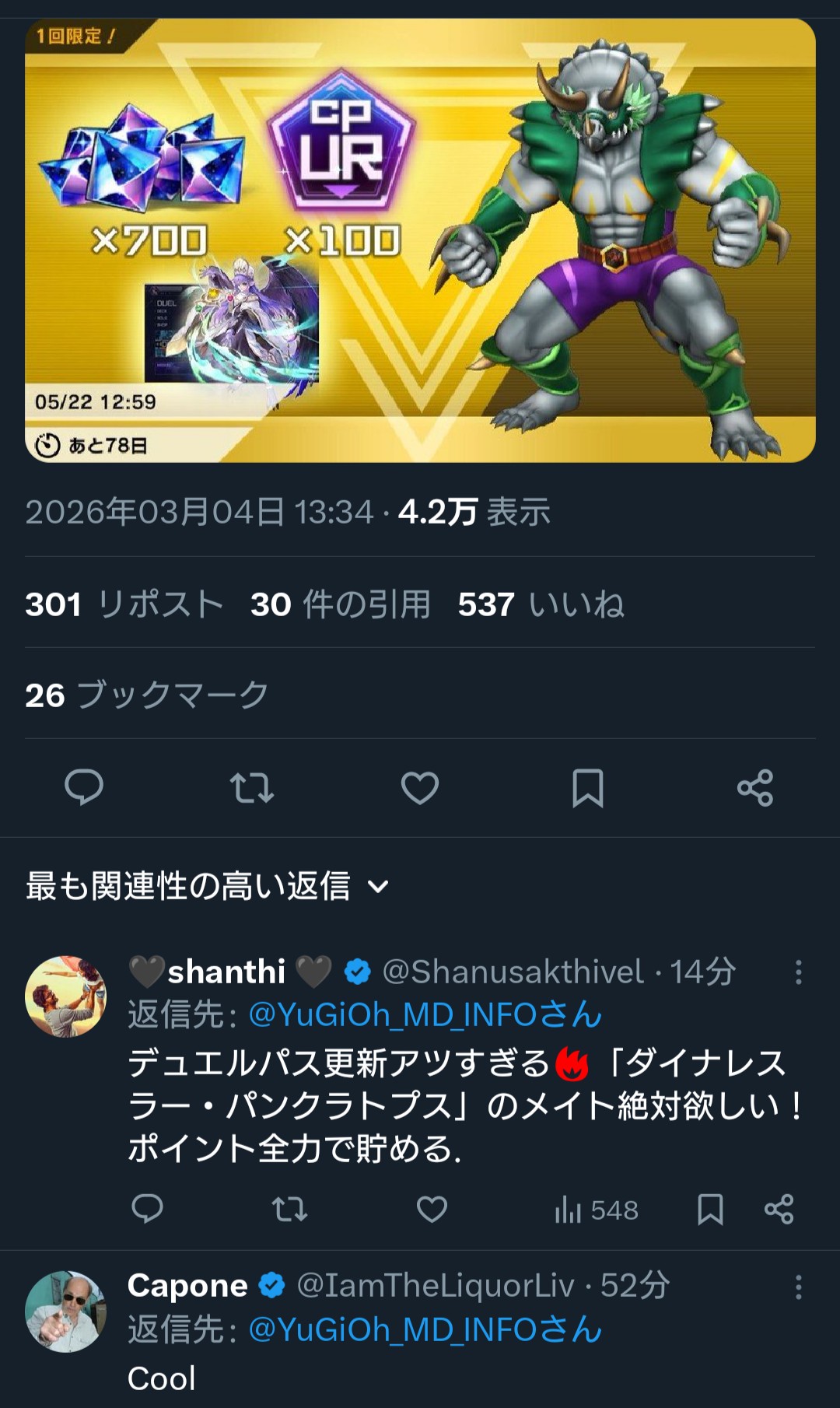Show the 537 いいね likes list

541,604
